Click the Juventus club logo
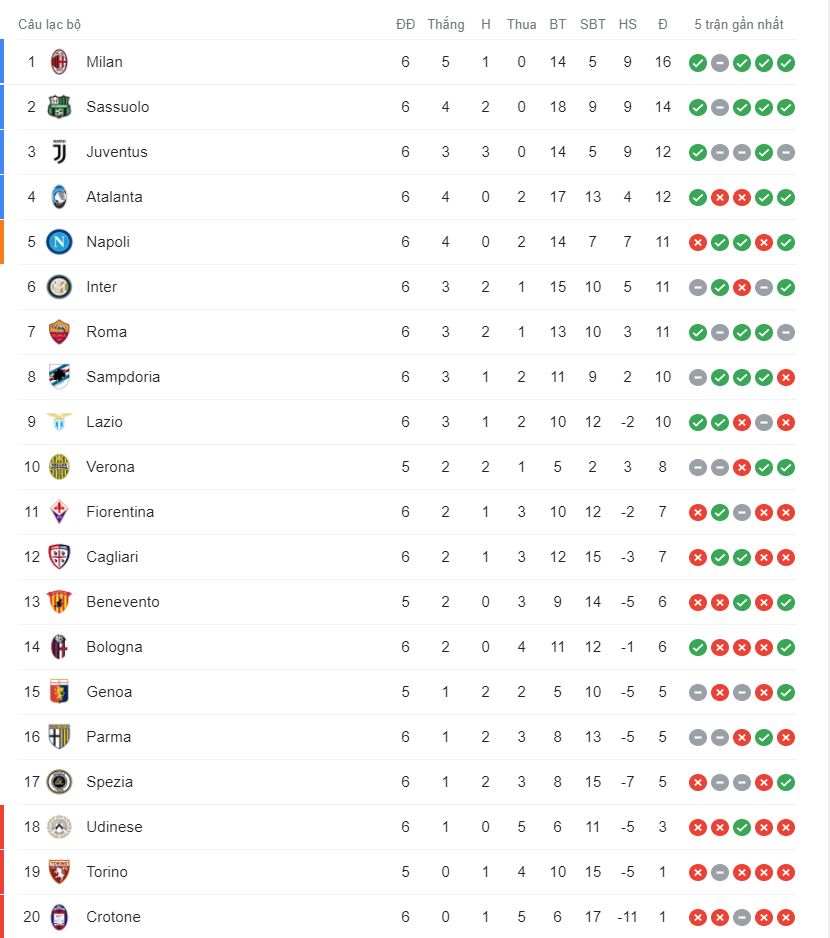 [x=60, y=152]
